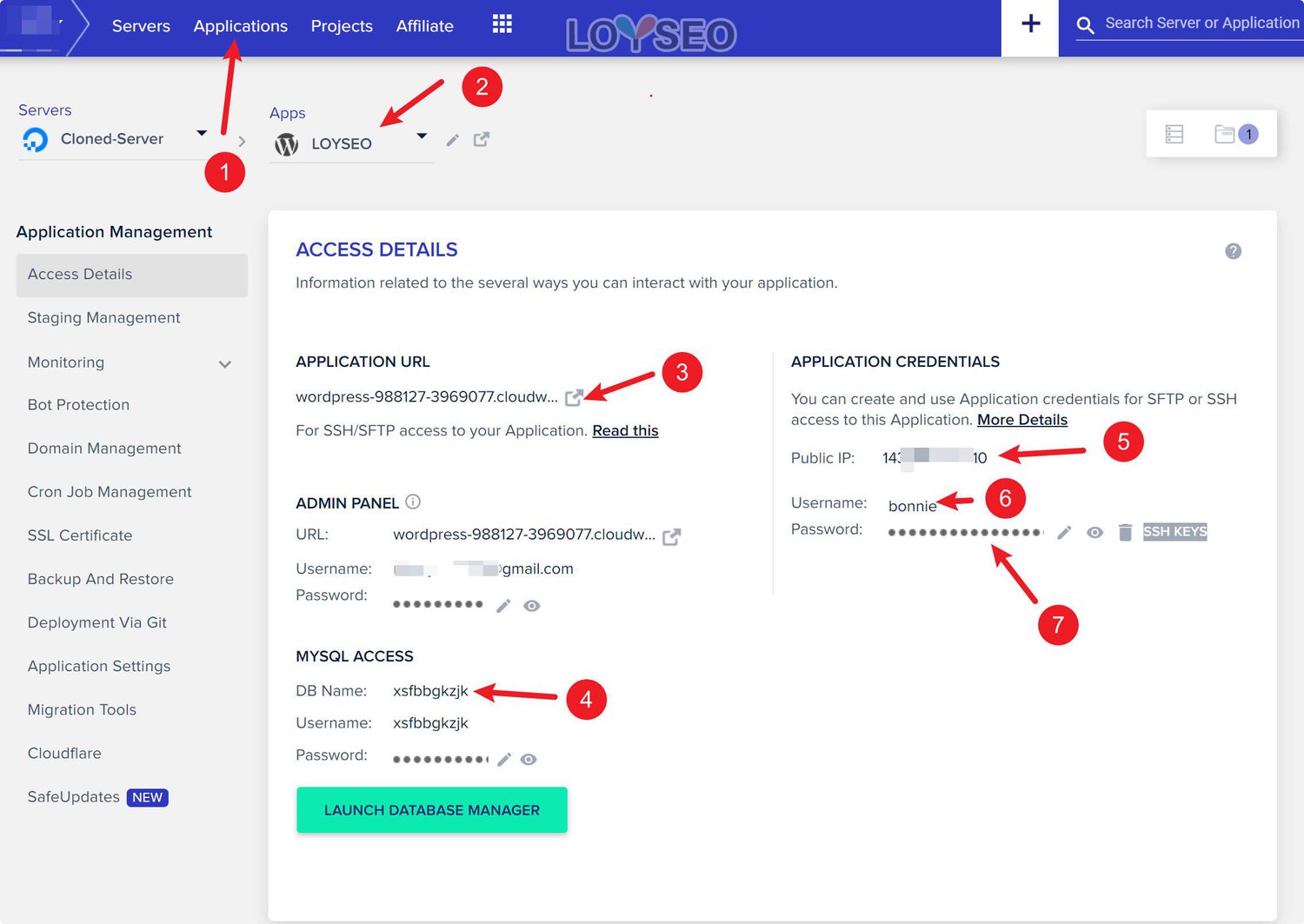Click Launch Database Manager button
The width and height of the screenshot is (1304, 924).
pyautogui.click(x=432, y=810)
